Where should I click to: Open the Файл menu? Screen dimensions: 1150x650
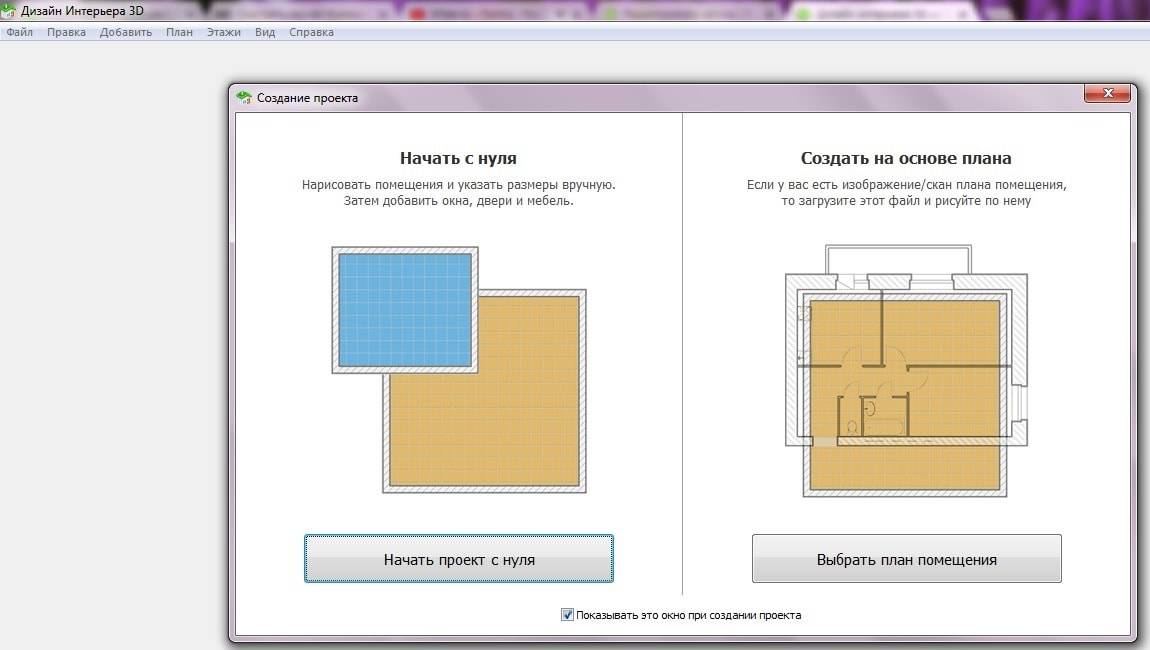[x=19, y=32]
